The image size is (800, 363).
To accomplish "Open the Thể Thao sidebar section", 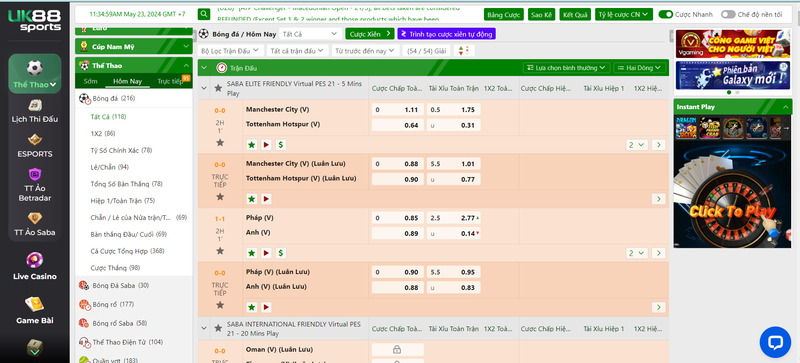I will 34,74.
